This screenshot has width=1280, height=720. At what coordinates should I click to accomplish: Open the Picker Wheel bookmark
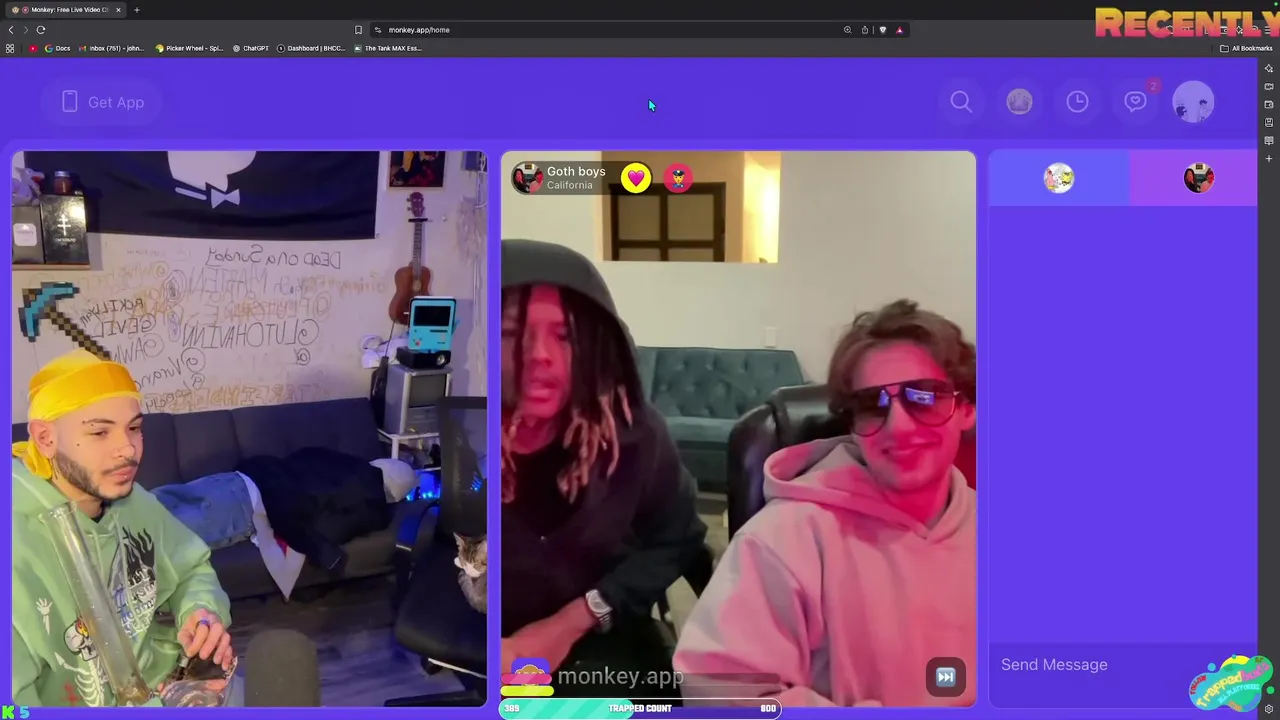189,48
